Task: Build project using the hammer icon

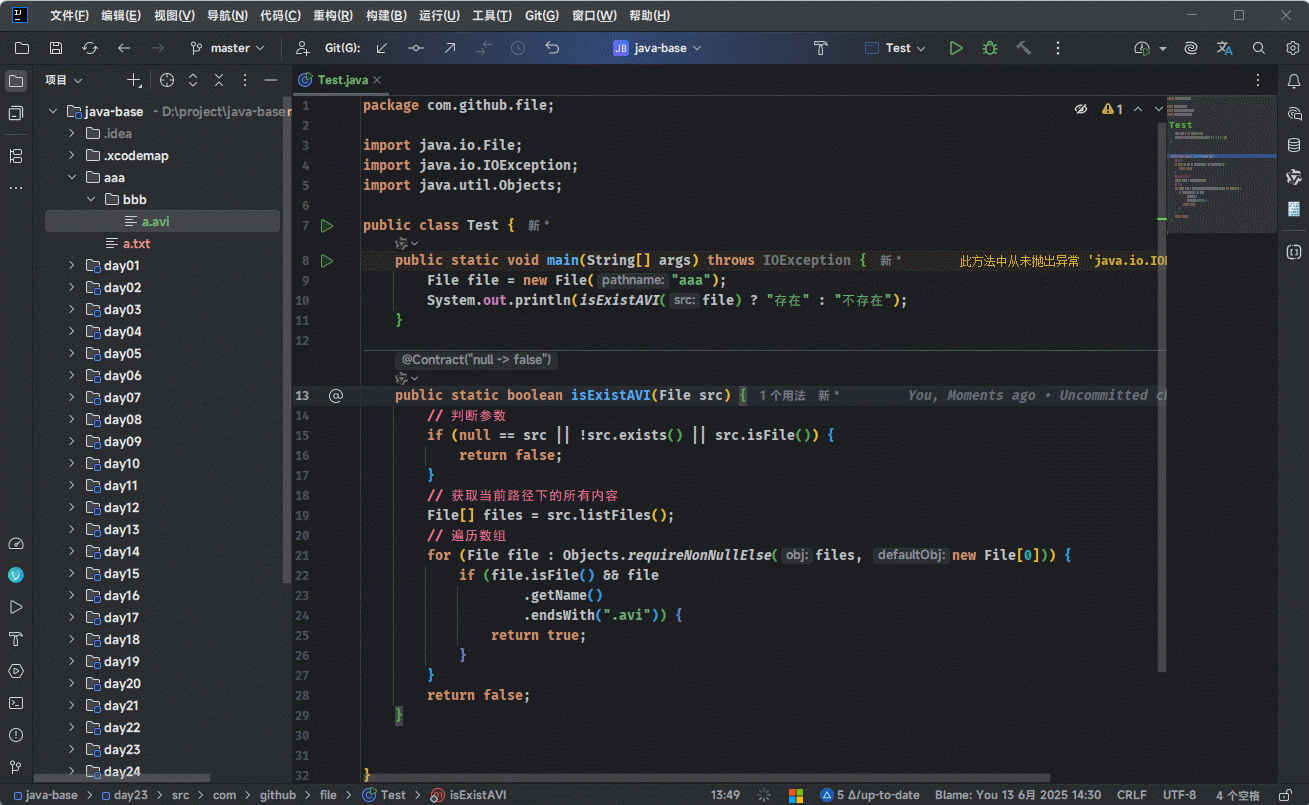Action: [1023, 48]
